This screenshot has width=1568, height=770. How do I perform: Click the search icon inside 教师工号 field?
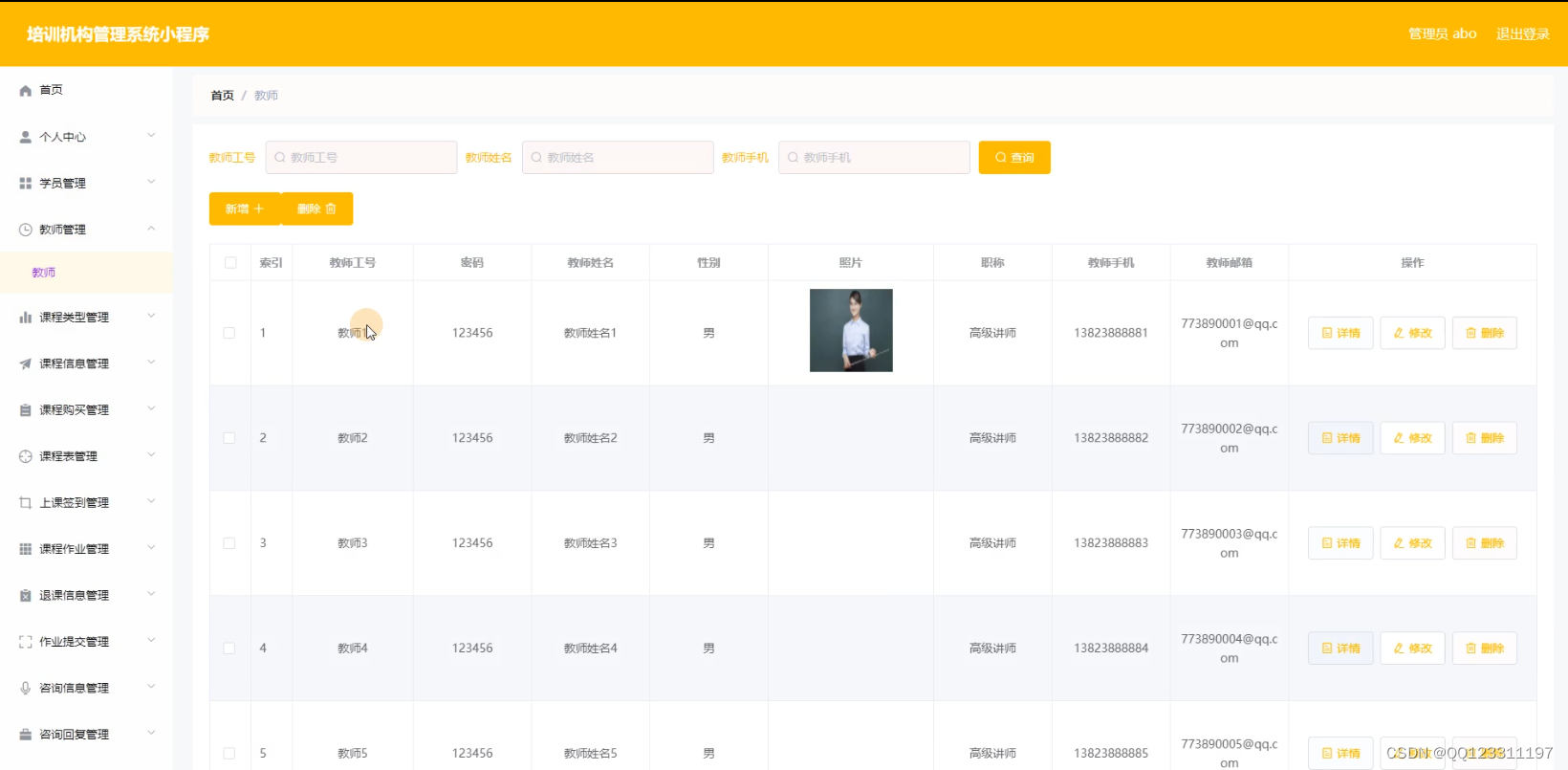pos(280,158)
